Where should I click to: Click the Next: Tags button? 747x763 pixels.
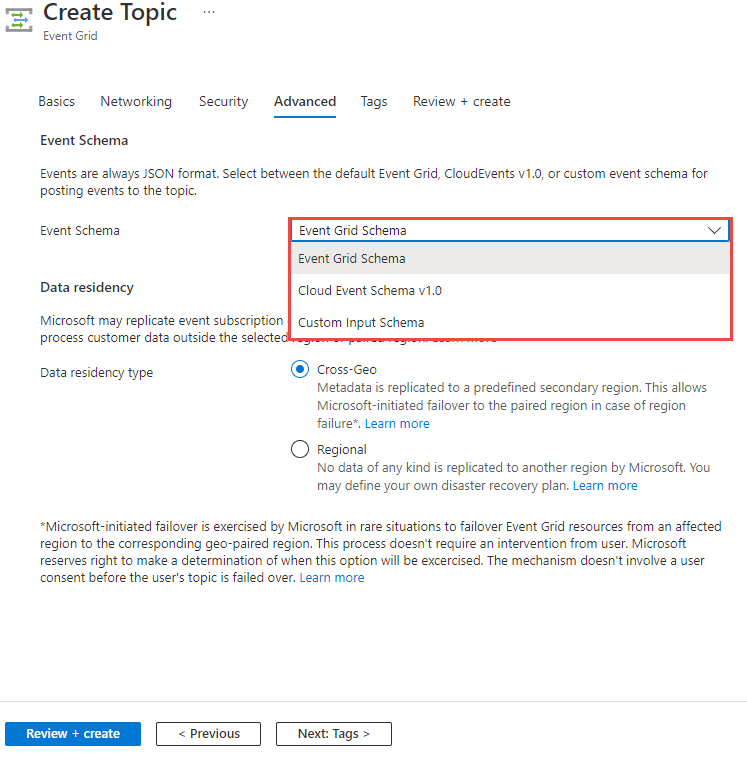point(334,733)
